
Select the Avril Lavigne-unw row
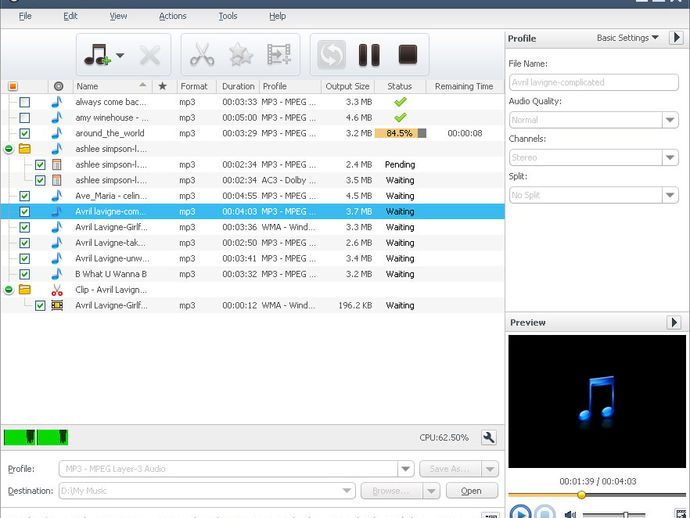pyautogui.click(x=253, y=258)
